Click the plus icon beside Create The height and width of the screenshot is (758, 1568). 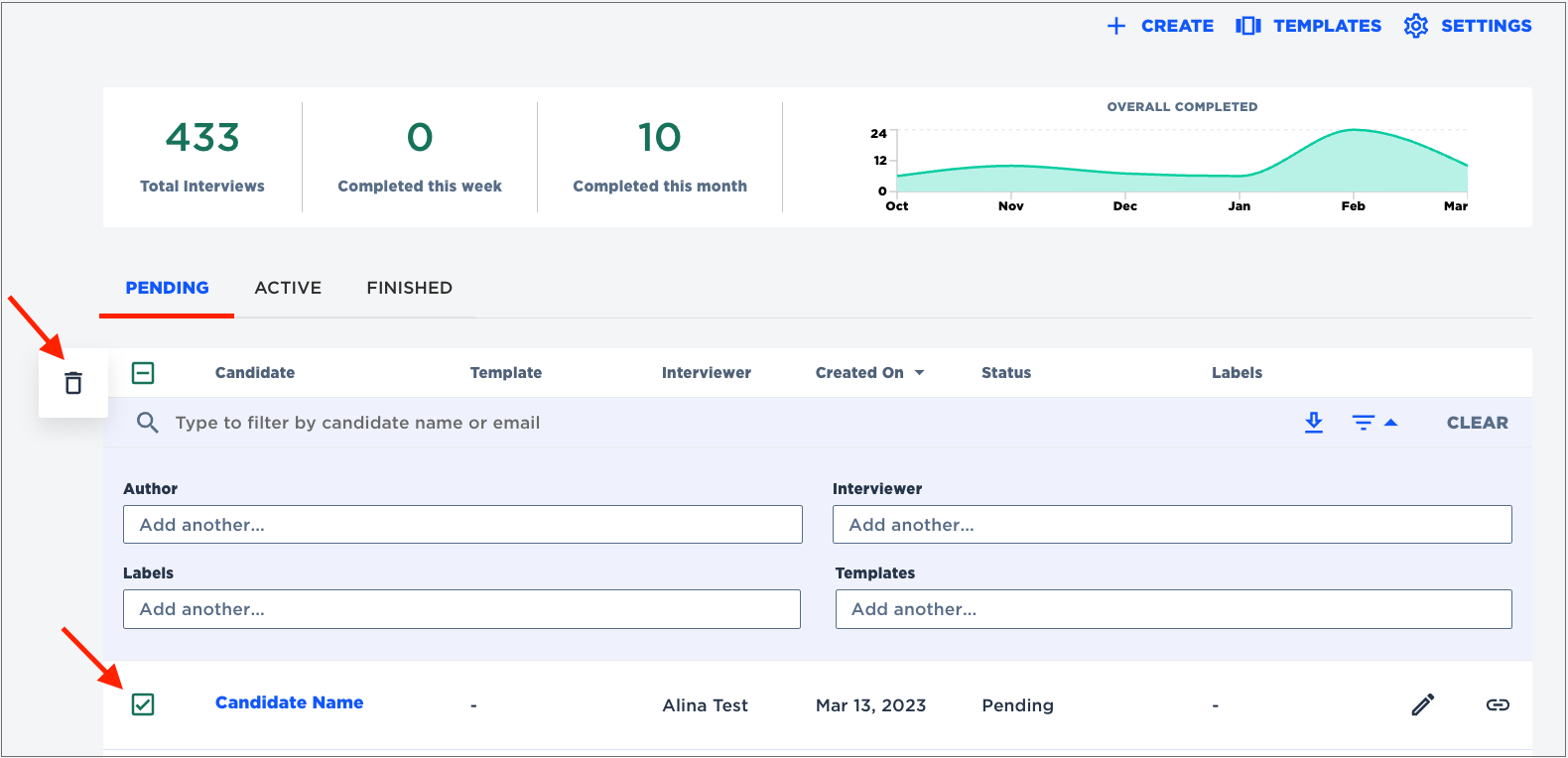(x=1116, y=26)
